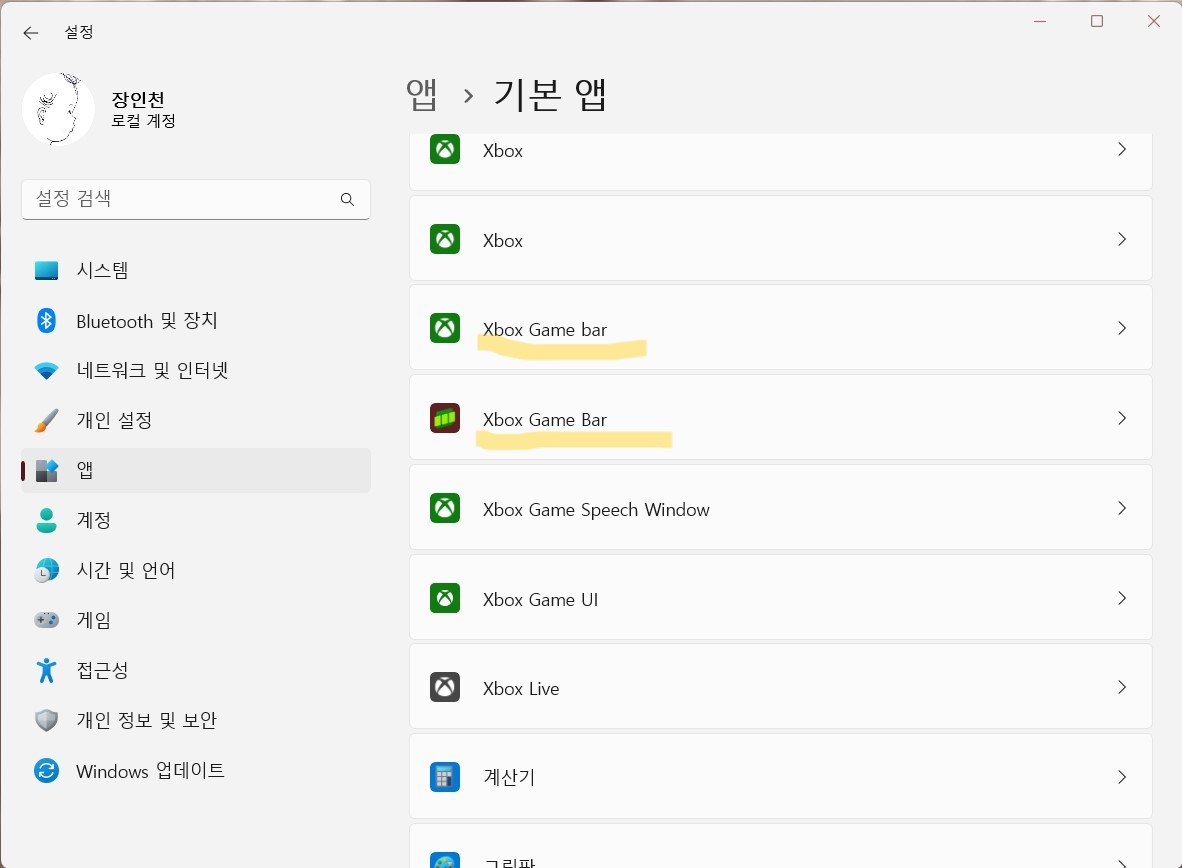The image size is (1182, 868).
Task: Open the Xbox Game Speech Window entry
Action: (x=780, y=508)
